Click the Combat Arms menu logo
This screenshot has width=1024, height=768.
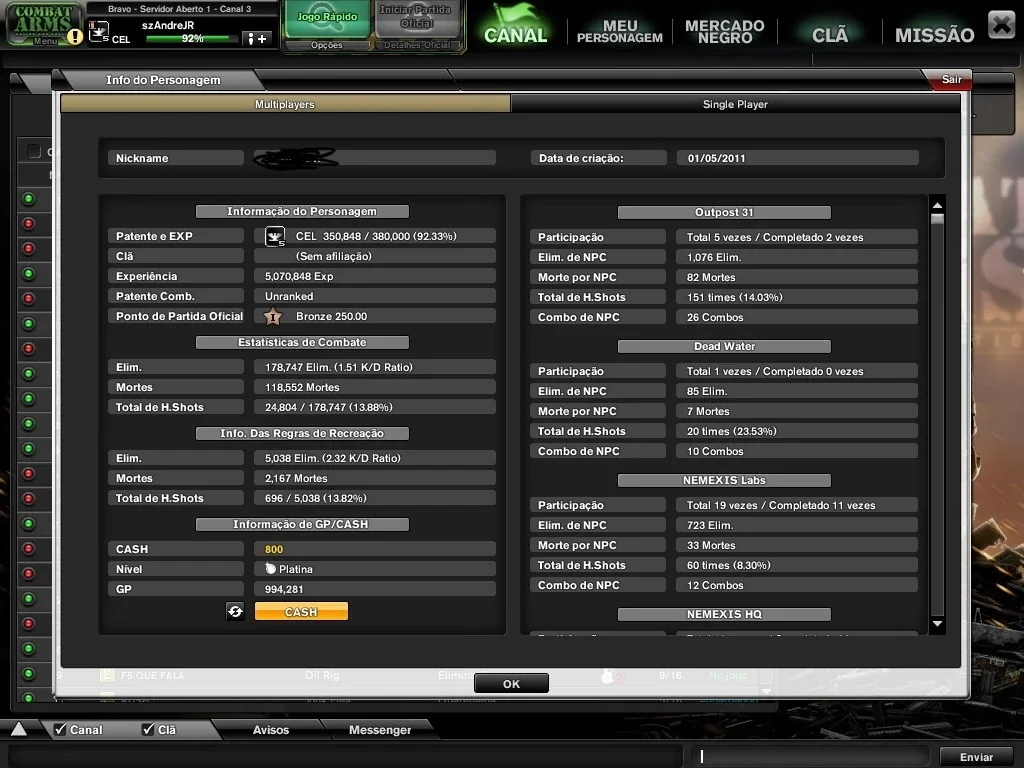point(44,24)
